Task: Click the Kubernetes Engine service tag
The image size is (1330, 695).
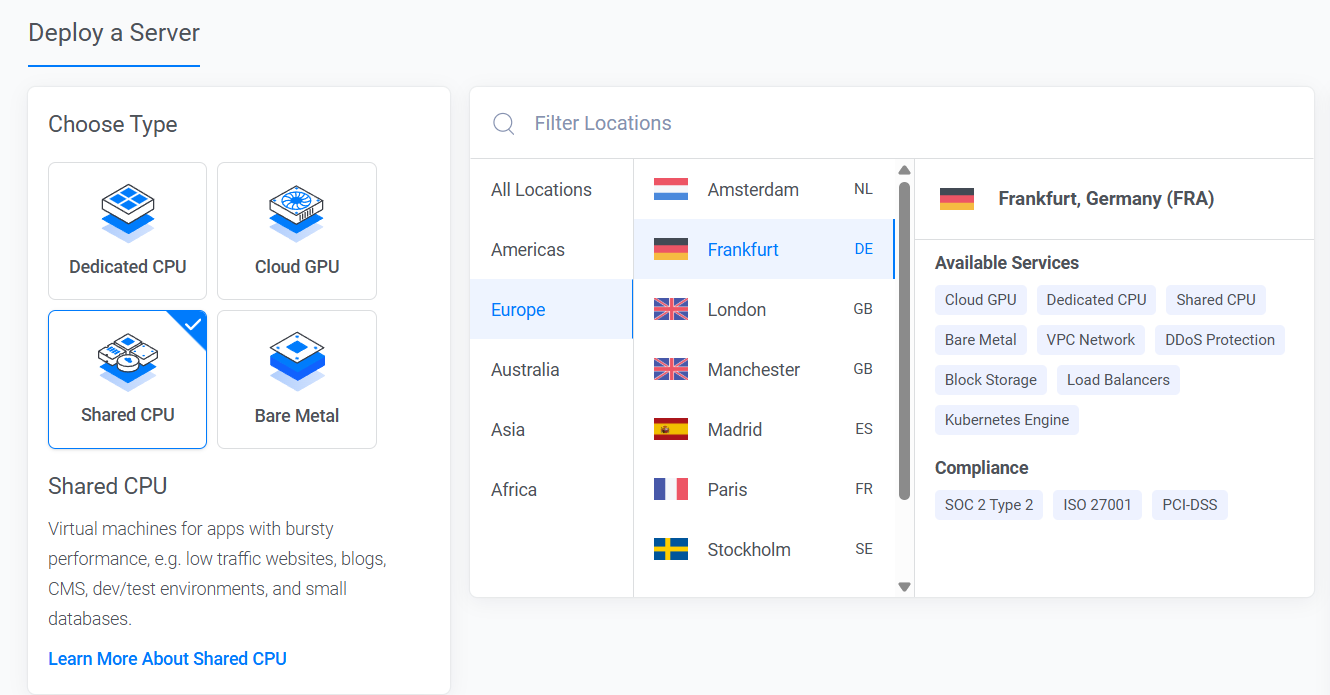Action: point(1007,420)
